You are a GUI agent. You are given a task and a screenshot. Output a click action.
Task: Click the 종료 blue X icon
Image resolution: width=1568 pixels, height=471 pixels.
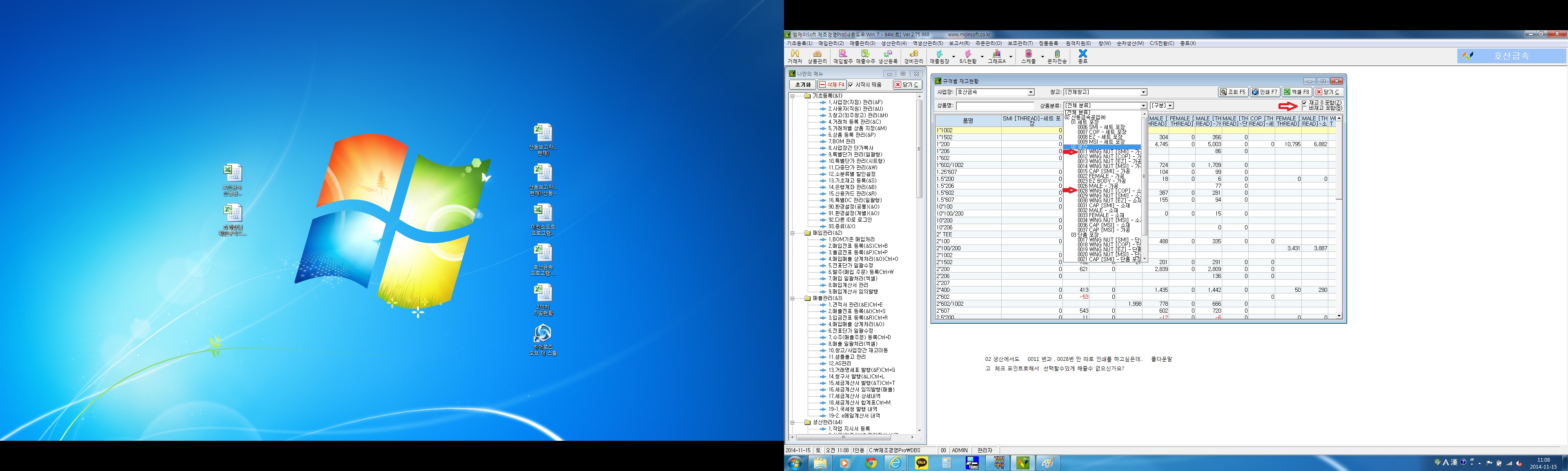pyautogui.click(x=1082, y=57)
